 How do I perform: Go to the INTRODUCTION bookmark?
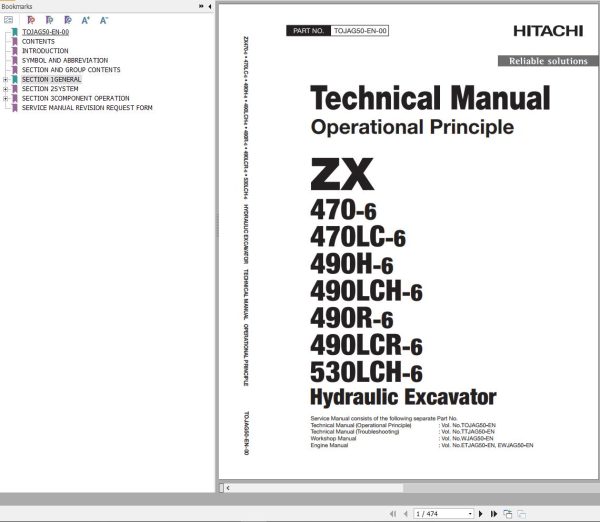point(45,51)
